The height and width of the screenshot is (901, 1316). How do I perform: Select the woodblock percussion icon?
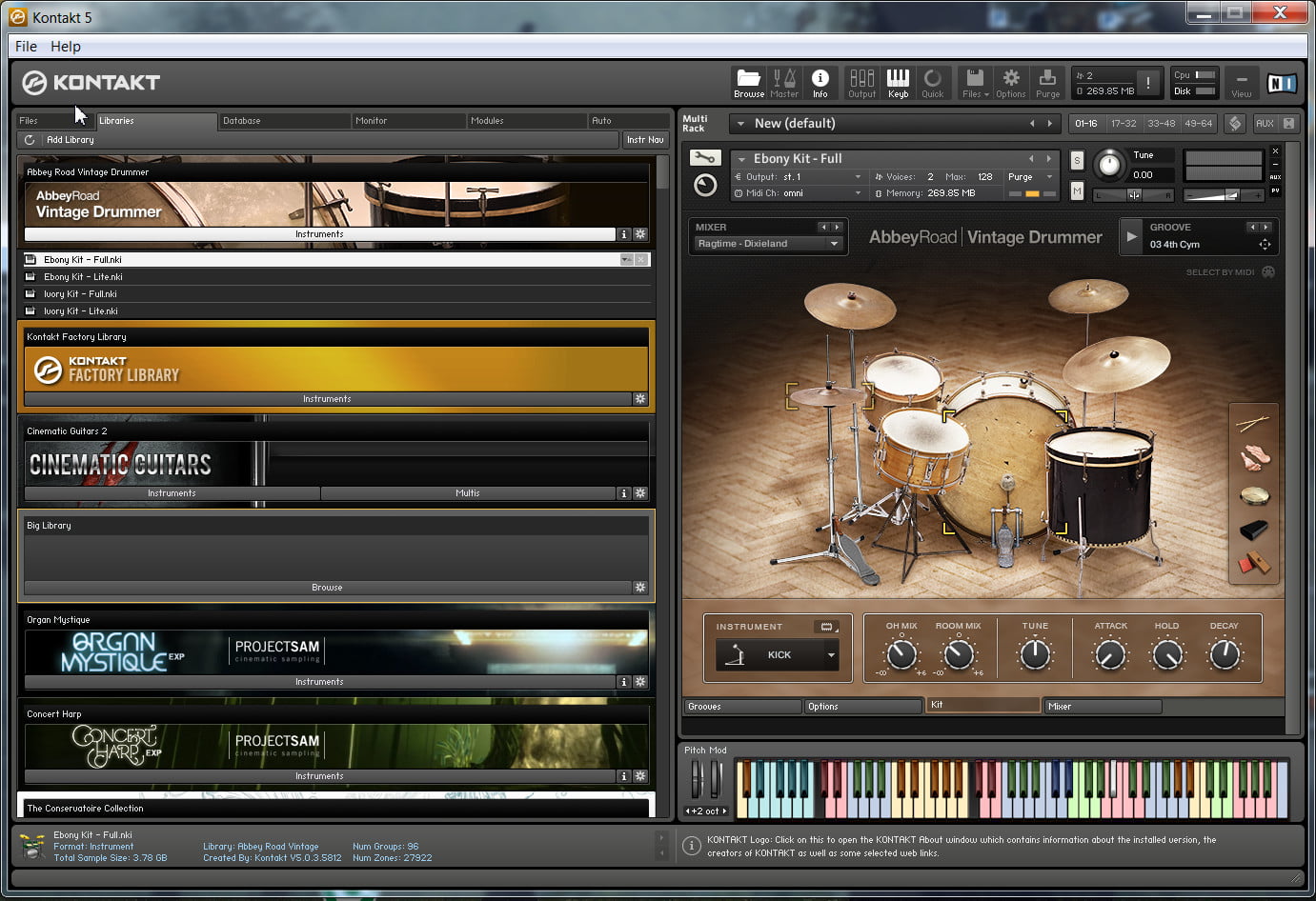click(x=1254, y=564)
